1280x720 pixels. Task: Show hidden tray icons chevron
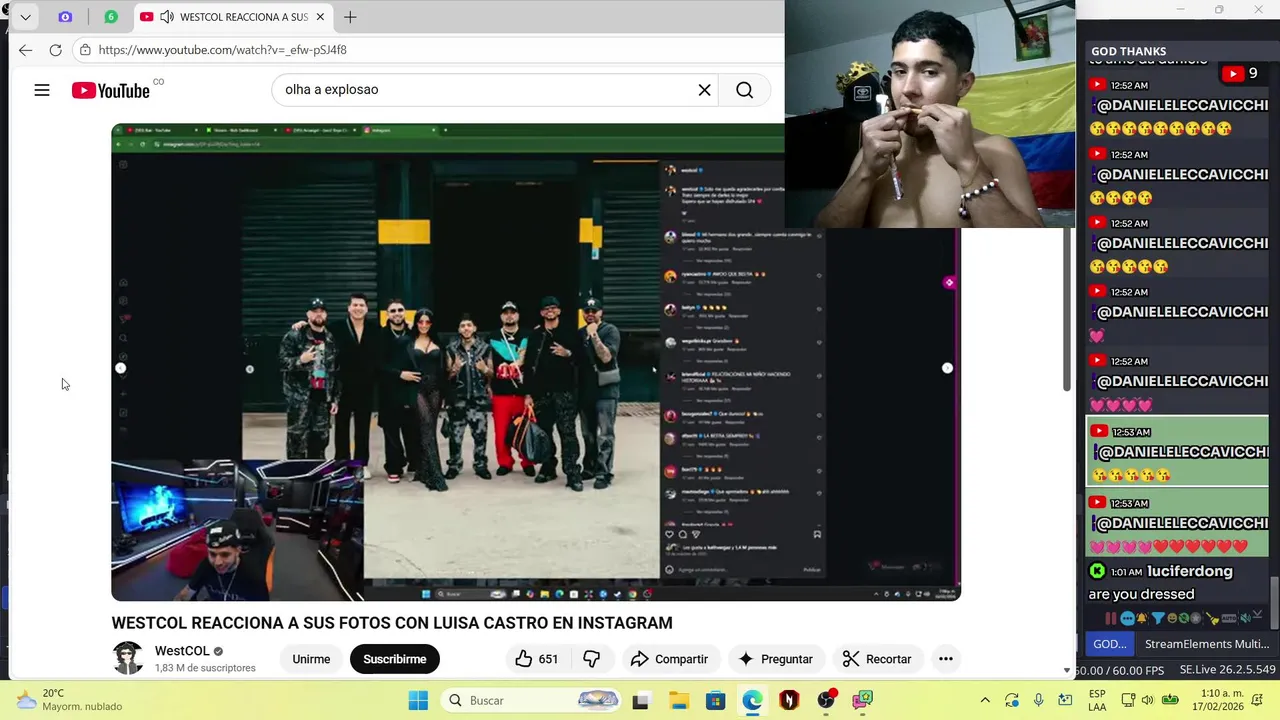[x=985, y=700]
